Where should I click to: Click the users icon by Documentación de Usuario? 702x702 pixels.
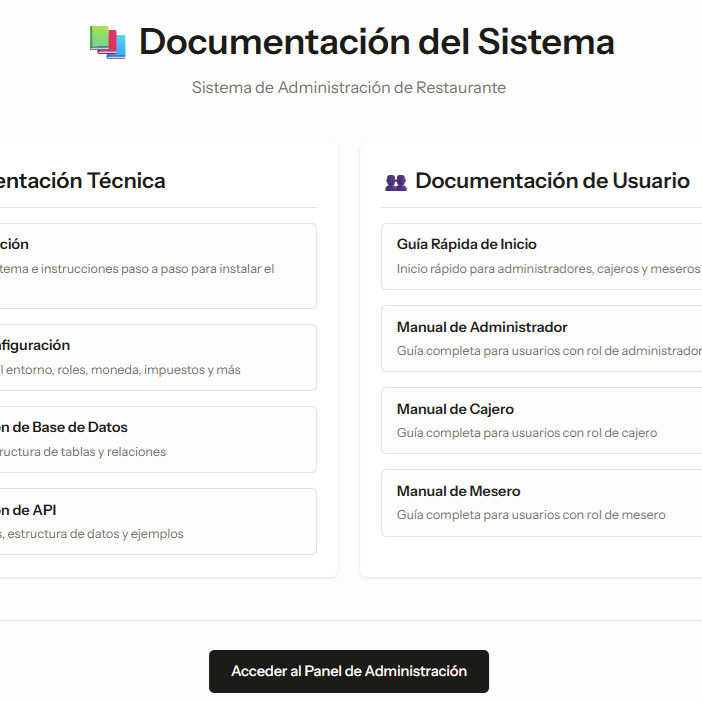pos(396,182)
